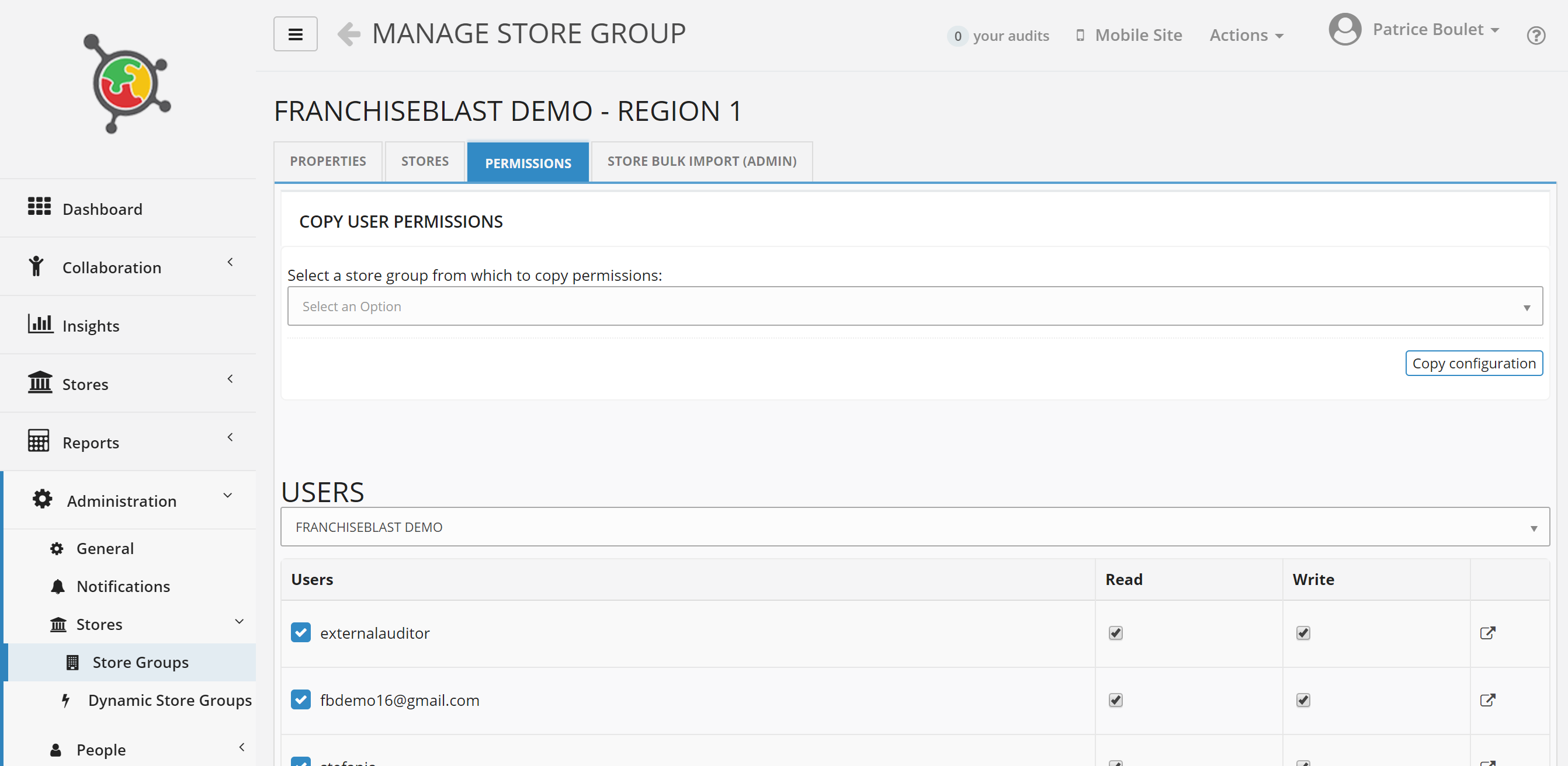Switch to Store Bulk Import (Admin) tab
The height and width of the screenshot is (766, 1568).
(x=701, y=161)
